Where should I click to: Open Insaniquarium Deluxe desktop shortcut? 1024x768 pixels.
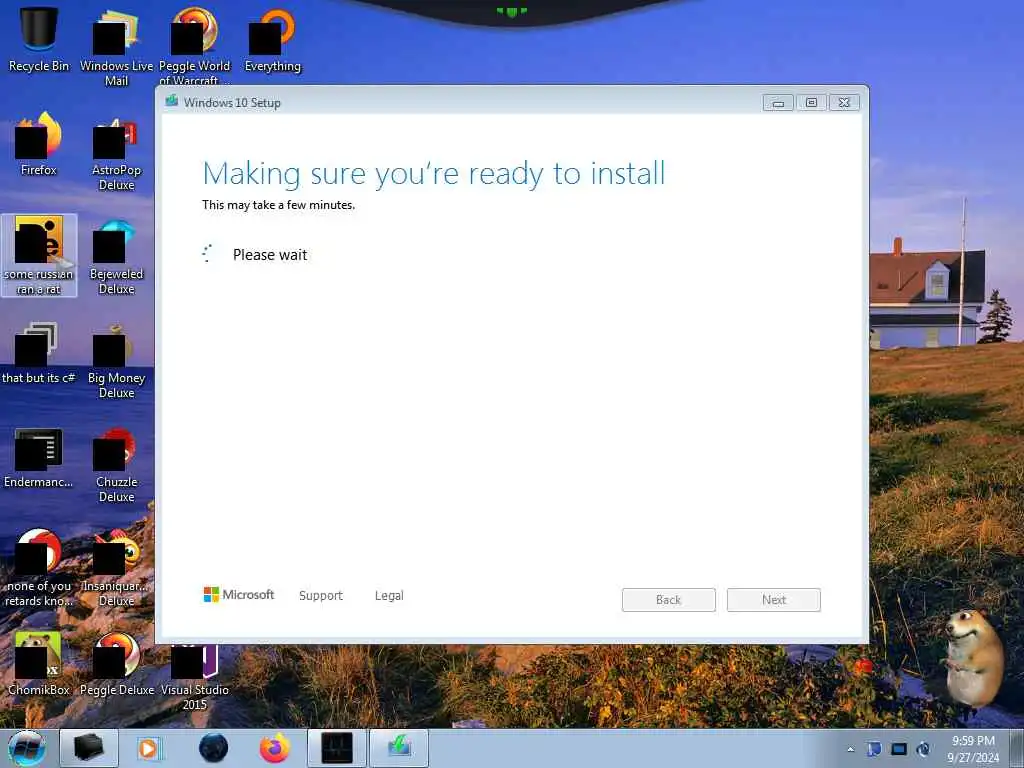tap(116, 568)
